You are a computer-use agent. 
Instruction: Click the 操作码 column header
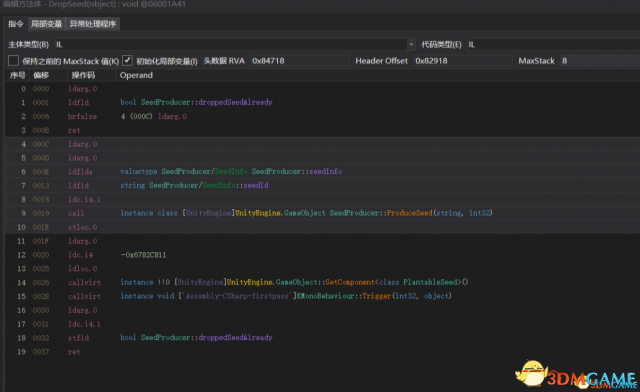pos(83,75)
